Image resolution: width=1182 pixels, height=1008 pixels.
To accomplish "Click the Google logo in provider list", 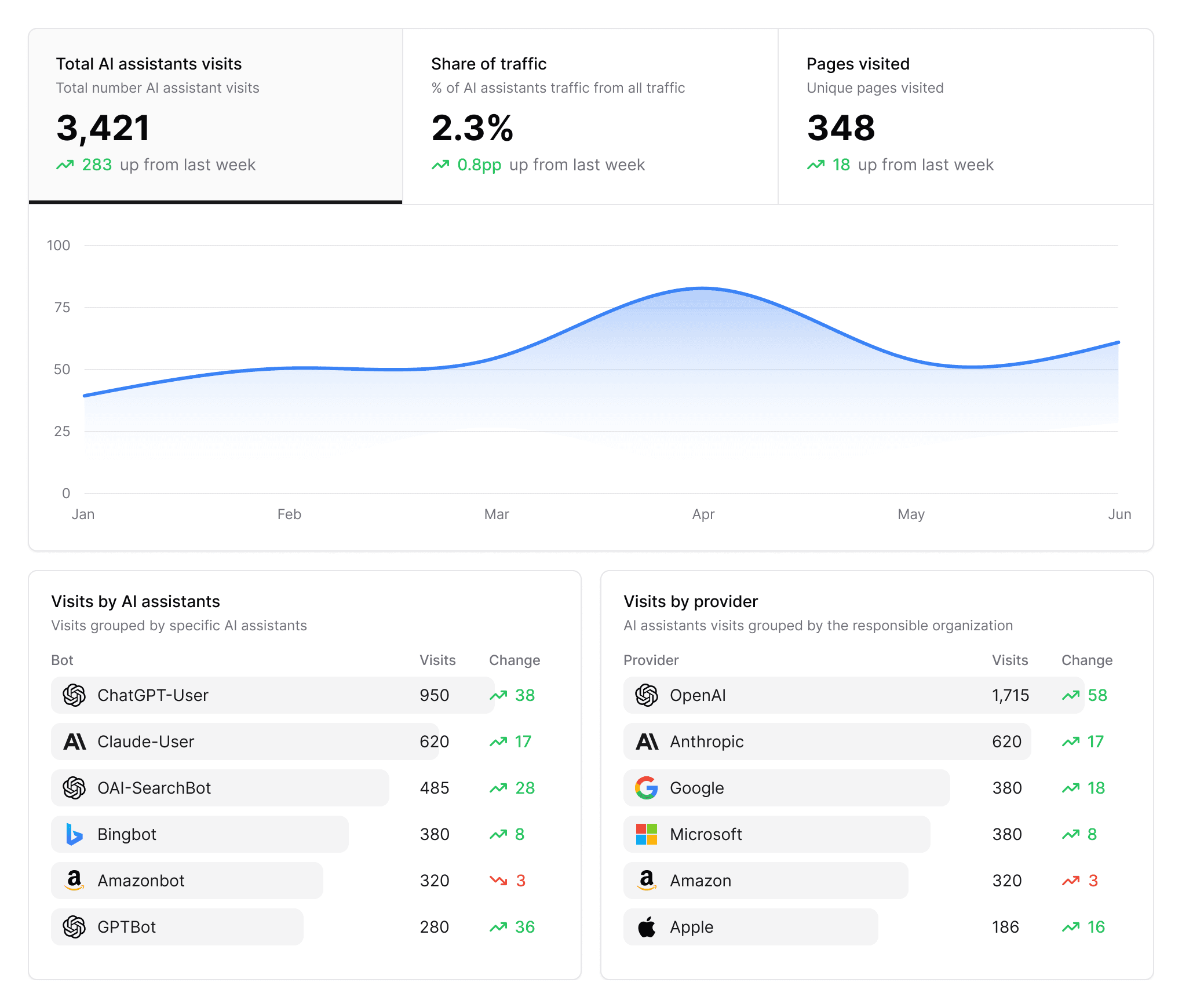I will click(x=645, y=788).
